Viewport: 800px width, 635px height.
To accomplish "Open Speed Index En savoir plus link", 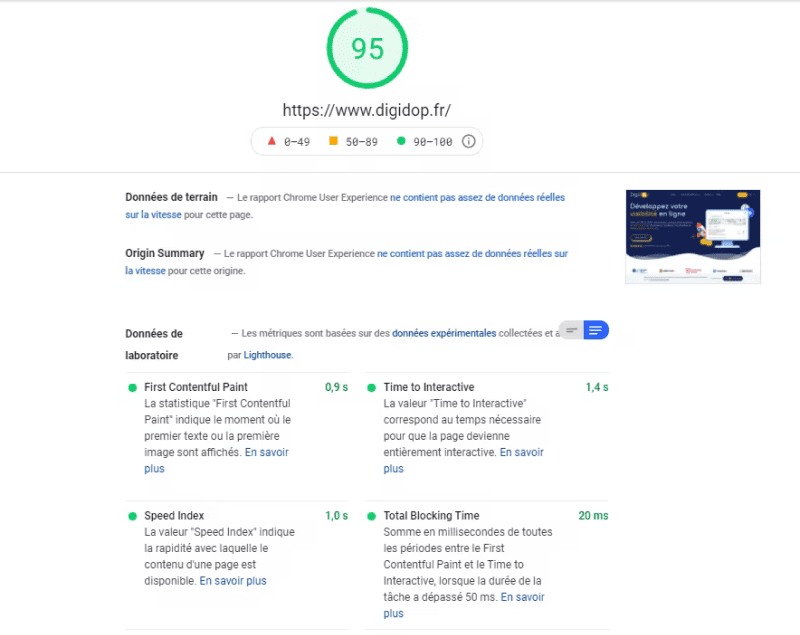I will (x=233, y=581).
